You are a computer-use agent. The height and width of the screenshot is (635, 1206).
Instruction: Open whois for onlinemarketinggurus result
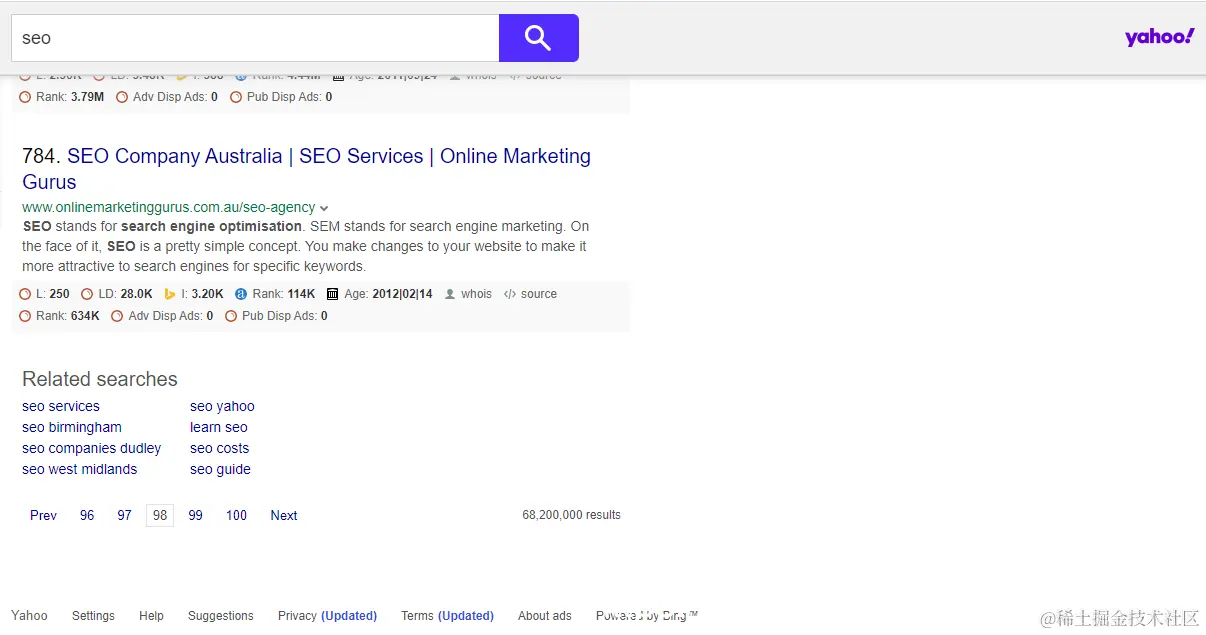point(468,294)
